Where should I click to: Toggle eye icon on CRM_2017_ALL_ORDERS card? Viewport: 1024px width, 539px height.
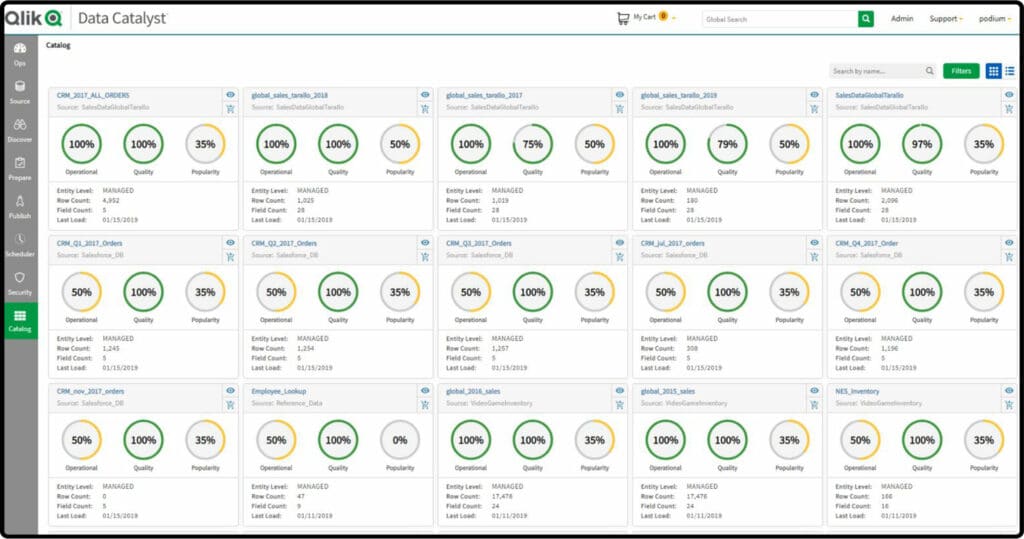click(231, 95)
